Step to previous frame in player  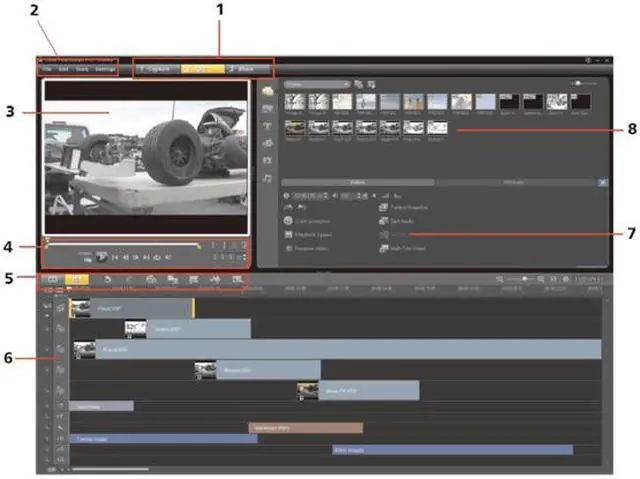[x=126, y=257]
